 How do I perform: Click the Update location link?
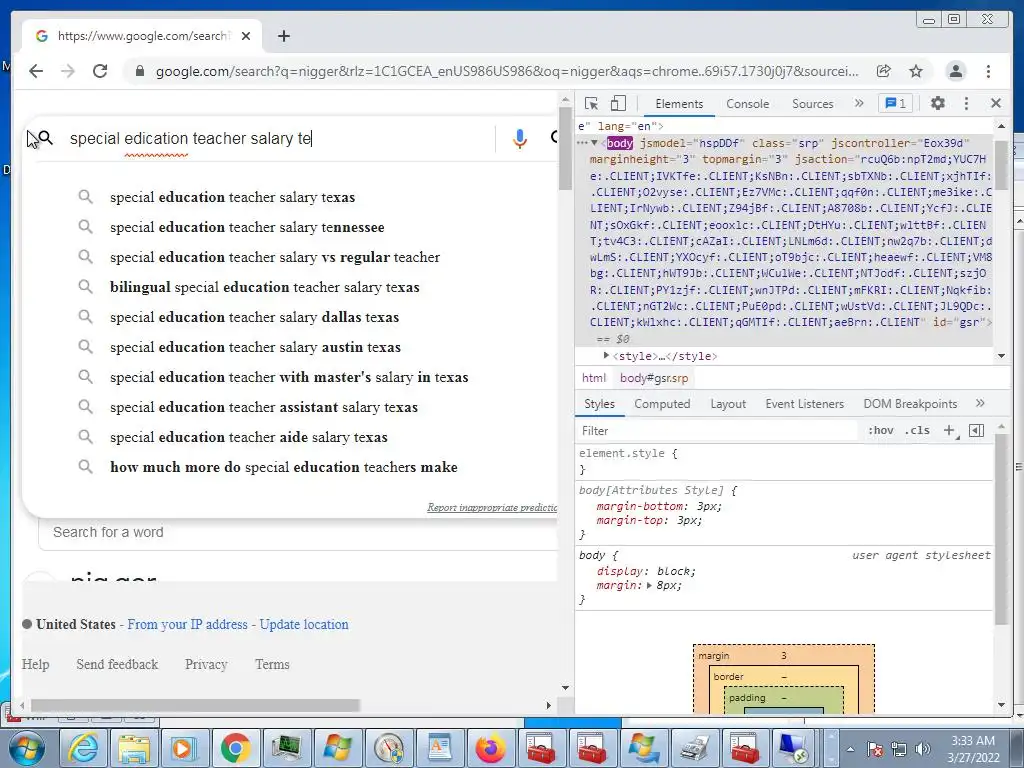pos(304,624)
